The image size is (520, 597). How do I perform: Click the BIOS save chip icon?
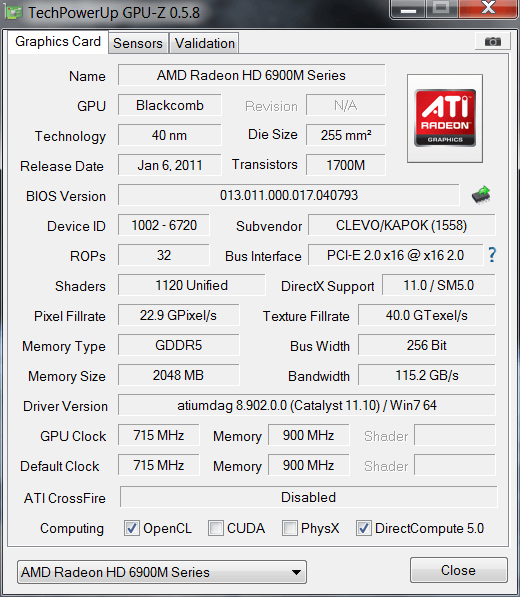[481, 195]
